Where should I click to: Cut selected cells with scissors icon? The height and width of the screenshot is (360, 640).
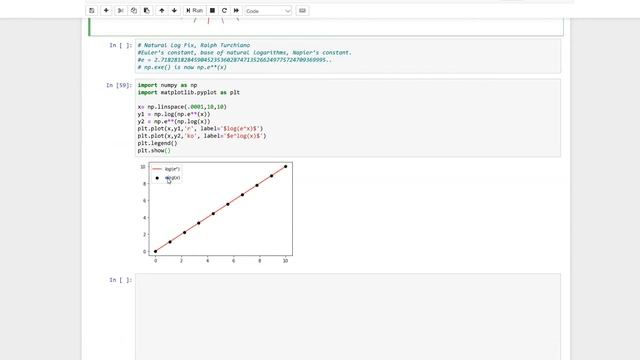(x=120, y=11)
